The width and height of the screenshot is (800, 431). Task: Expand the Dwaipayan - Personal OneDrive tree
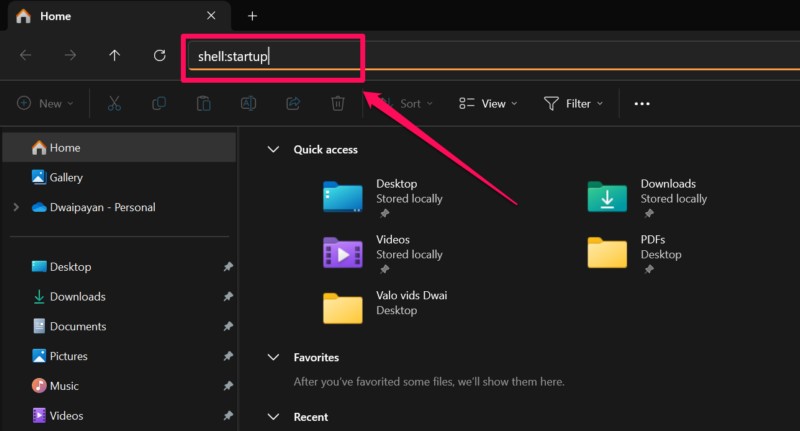point(16,207)
